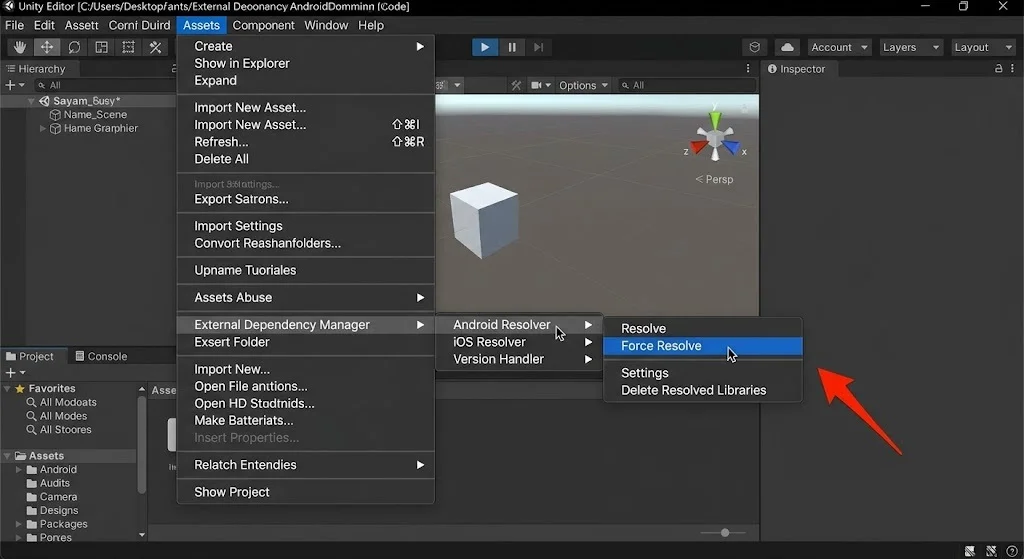Open Relatch Entendies submenu
The height and width of the screenshot is (559, 1024).
click(x=306, y=465)
